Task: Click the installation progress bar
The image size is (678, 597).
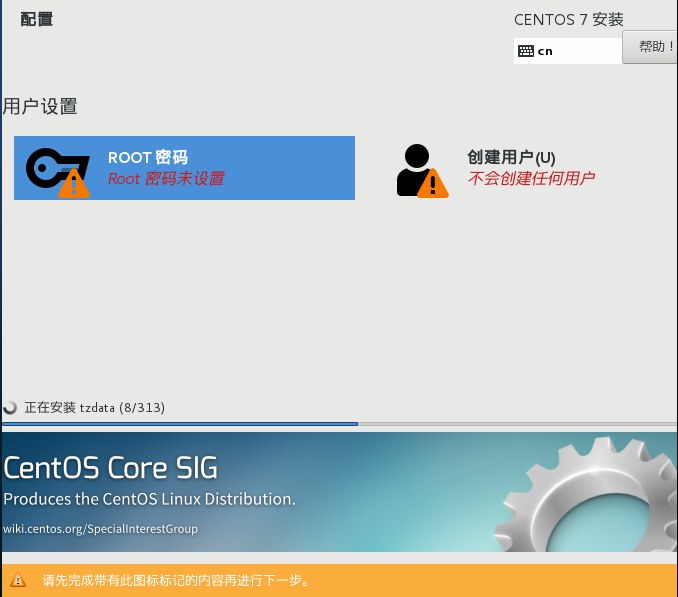Action: (x=339, y=424)
